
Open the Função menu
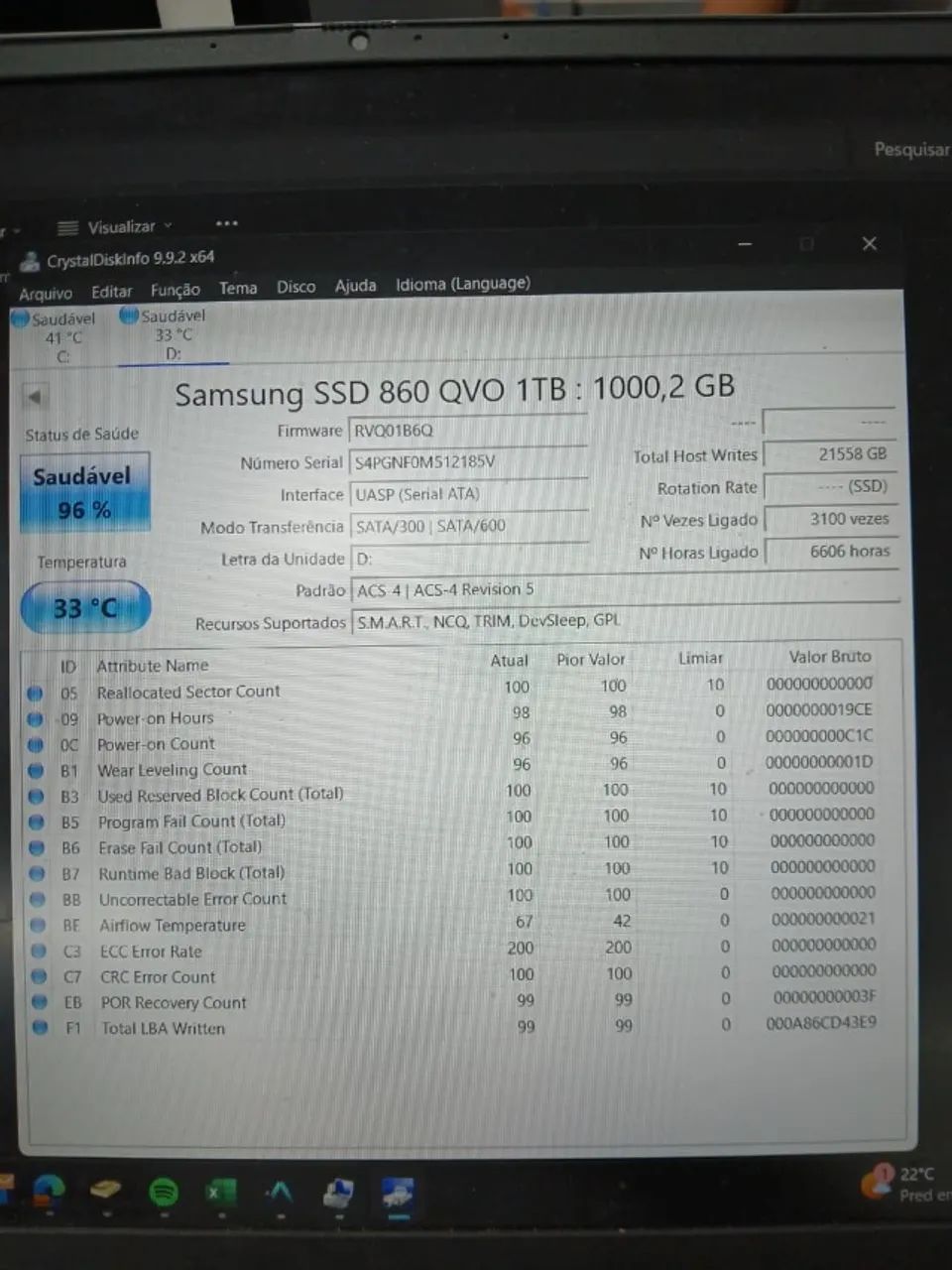[x=176, y=290]
